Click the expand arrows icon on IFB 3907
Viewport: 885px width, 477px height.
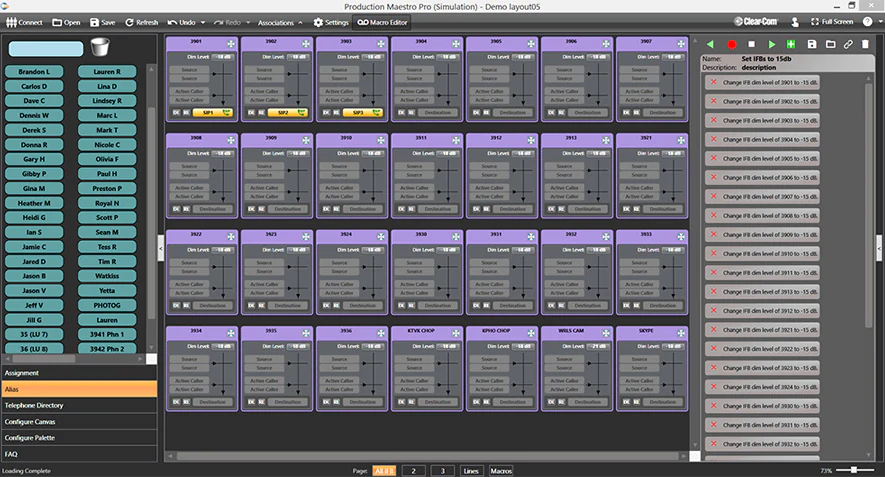pyautogui.click(x=681, y=43)
